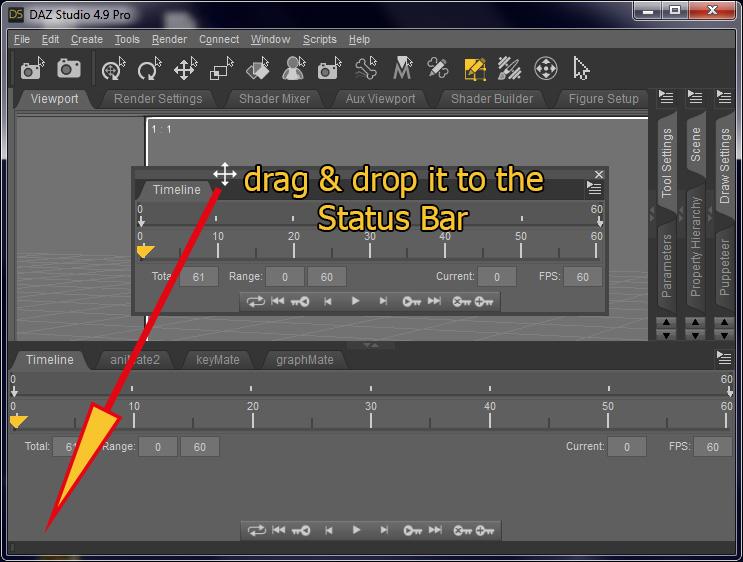Click range end marker at 60 in docked Timeline
Screen dimensions: 743x562
point(729,391)
